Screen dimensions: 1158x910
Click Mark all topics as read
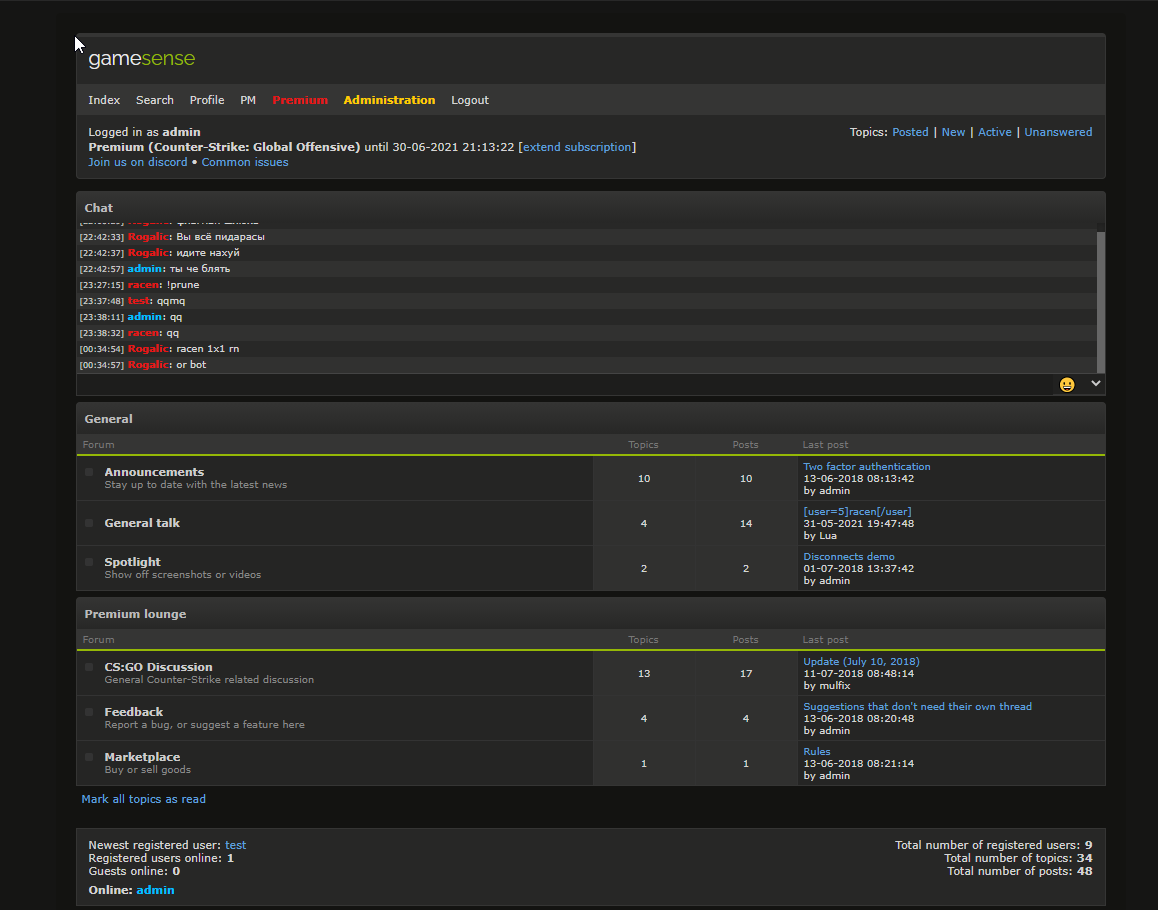pyautogui.click(x=144, y=799)
